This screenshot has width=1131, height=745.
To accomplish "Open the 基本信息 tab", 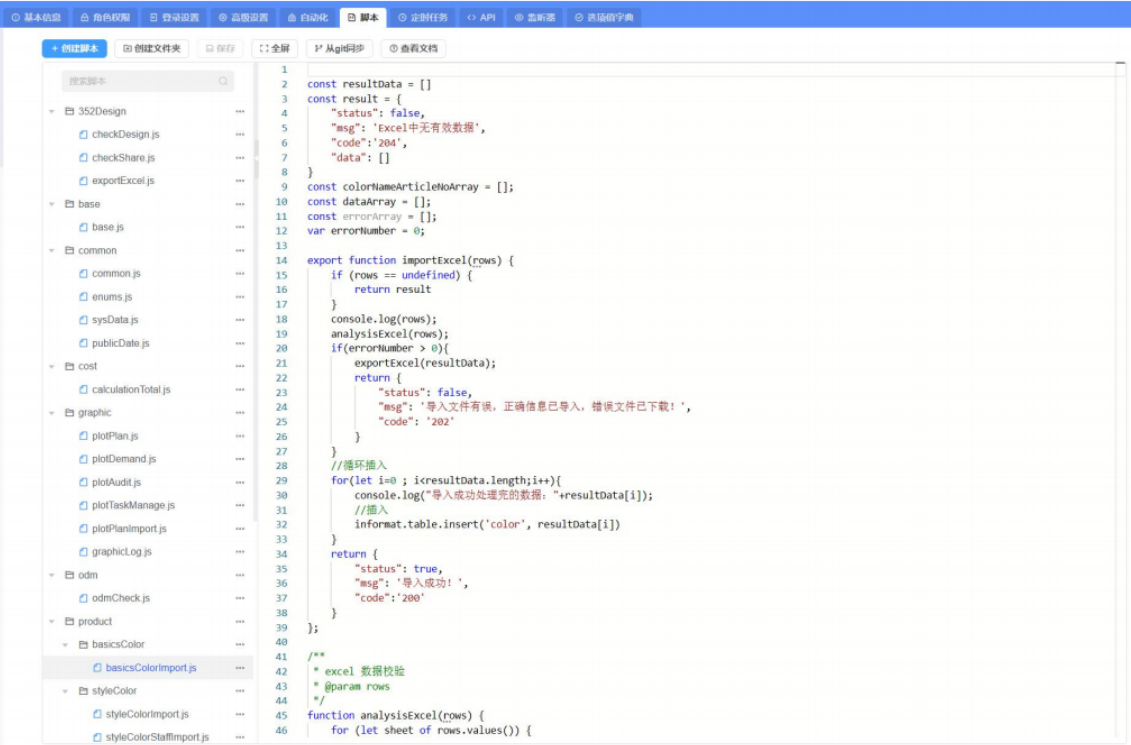I will point(36,17).
